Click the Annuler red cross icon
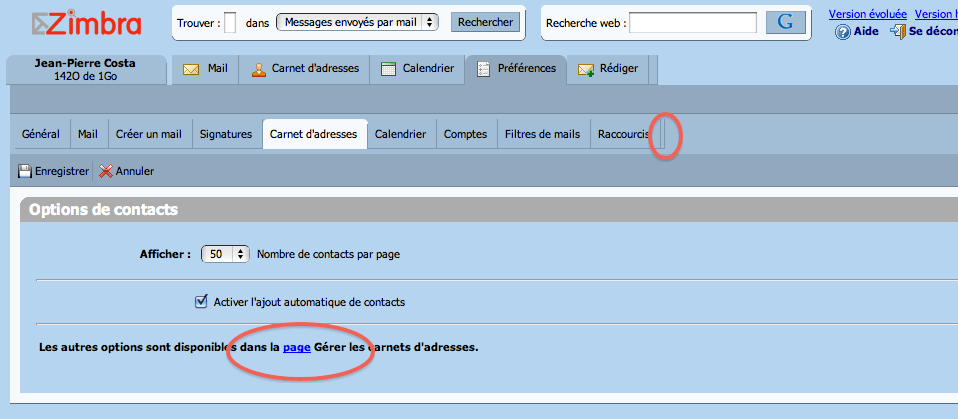The width and height of the screenshot is (958, 419). (106, 172)
